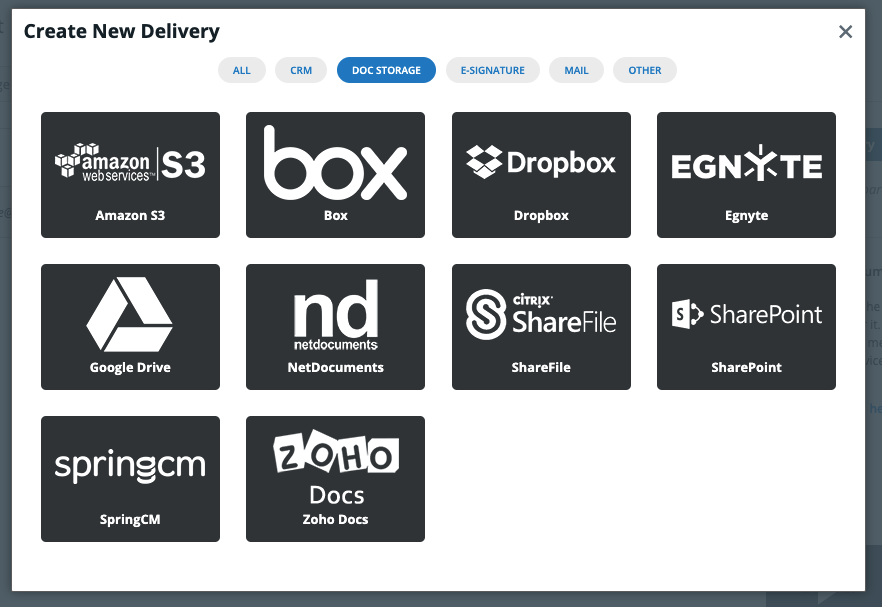Pick the Dropbox logo tile

(541, 162)
